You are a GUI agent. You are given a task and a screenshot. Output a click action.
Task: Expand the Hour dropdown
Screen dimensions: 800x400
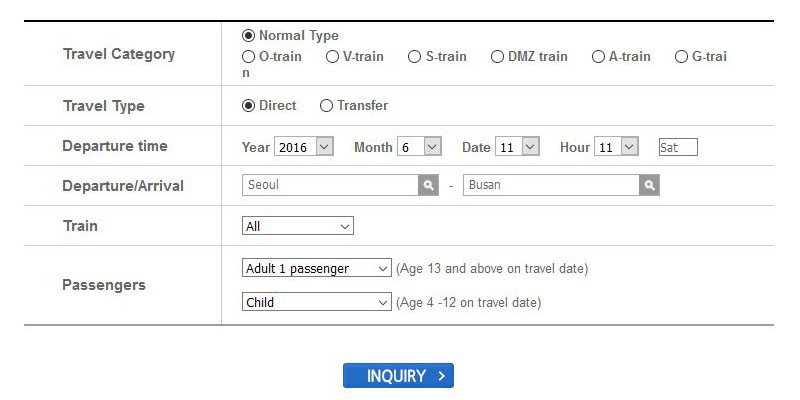pyautogui.click(x=616, y=147)
